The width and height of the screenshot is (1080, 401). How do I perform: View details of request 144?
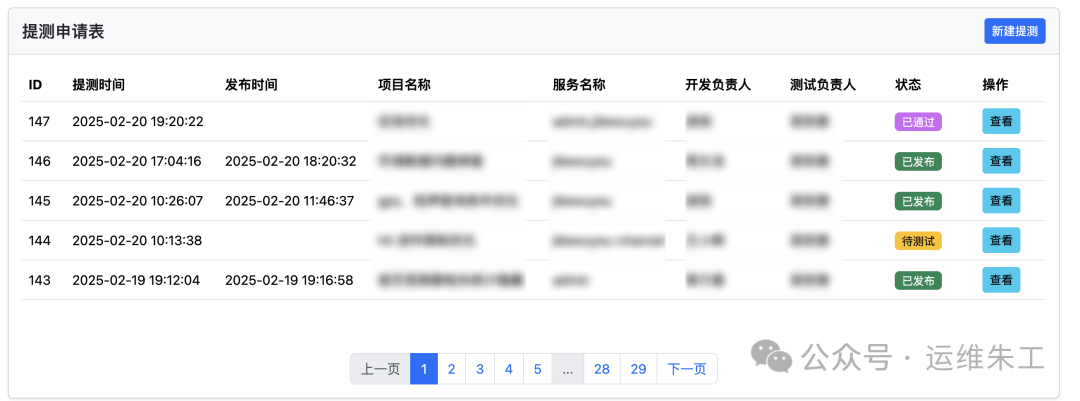(x=1000, y=240)
